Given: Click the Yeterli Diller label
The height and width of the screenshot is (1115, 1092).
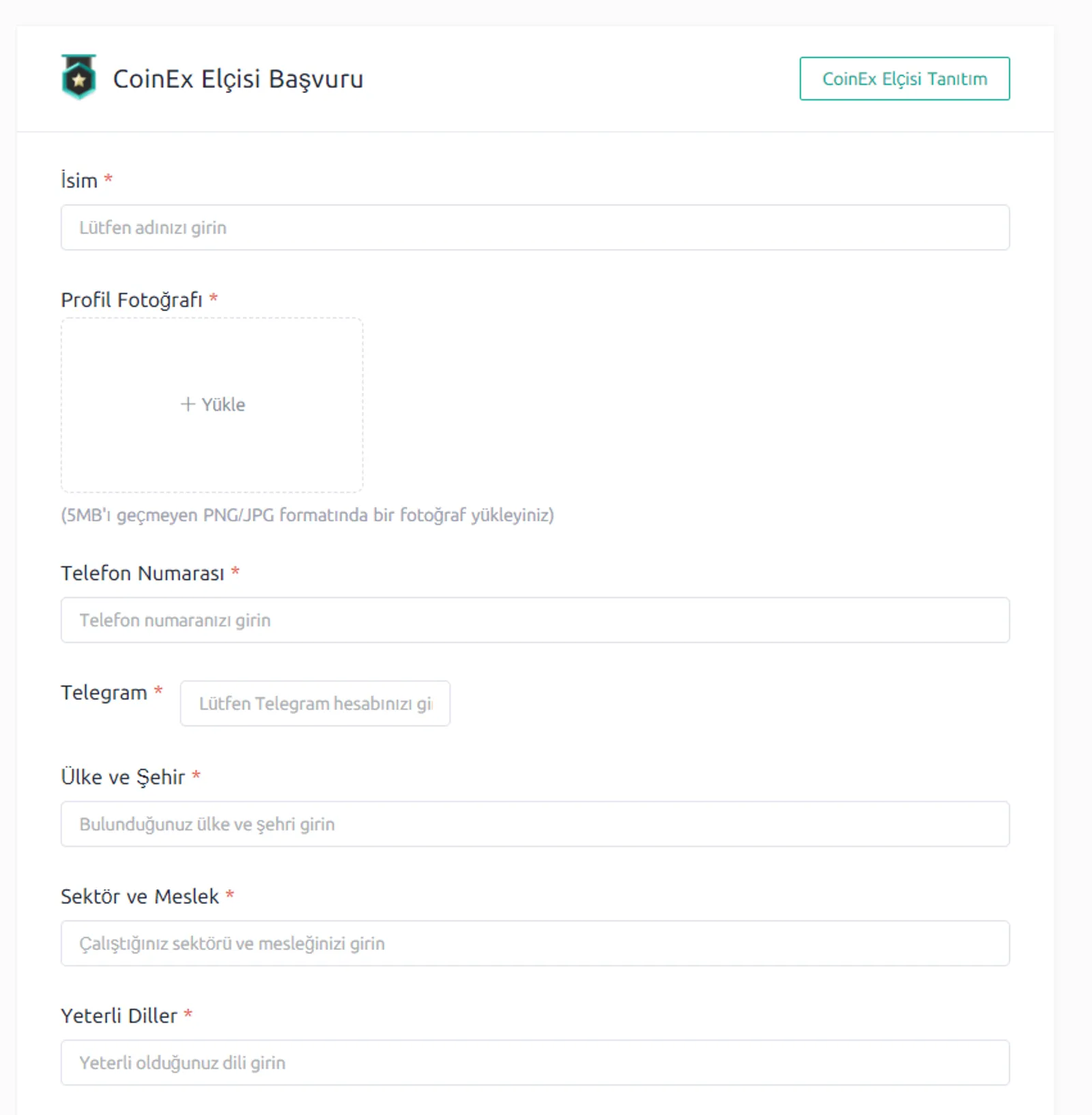Looking at the screenshot, I should pos(119,1015).
